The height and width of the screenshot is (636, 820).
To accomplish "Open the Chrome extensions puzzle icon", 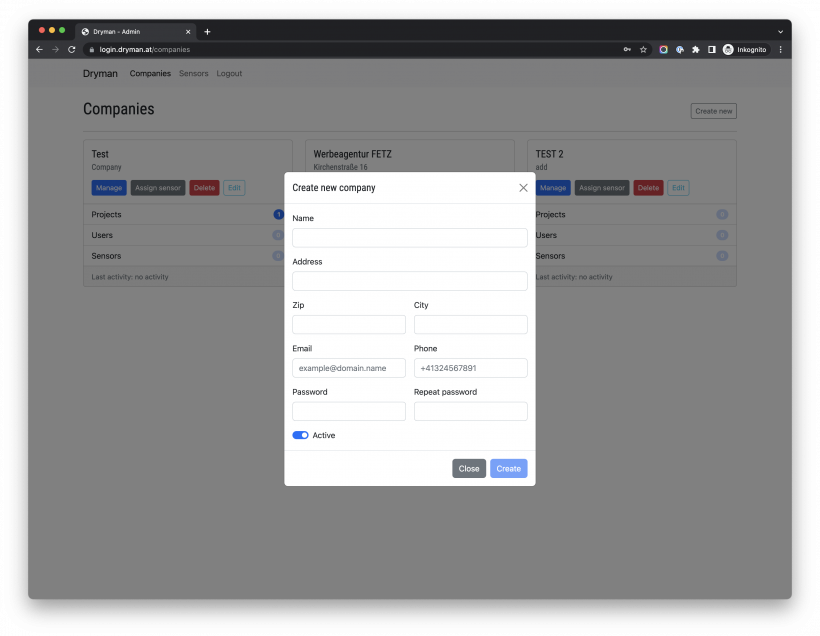I will pos(695,49).
